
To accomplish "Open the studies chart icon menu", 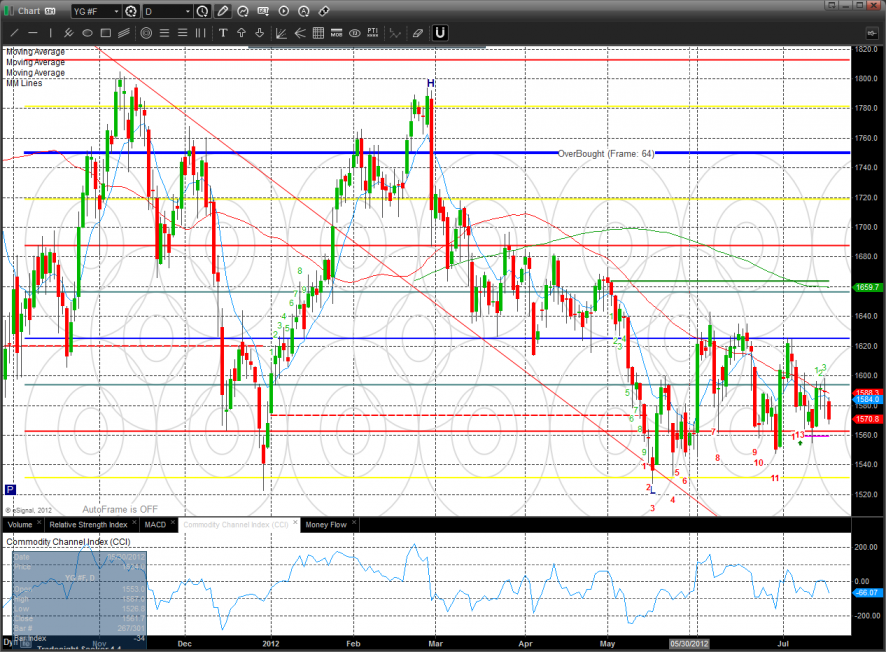I will (x=243, y=11).
